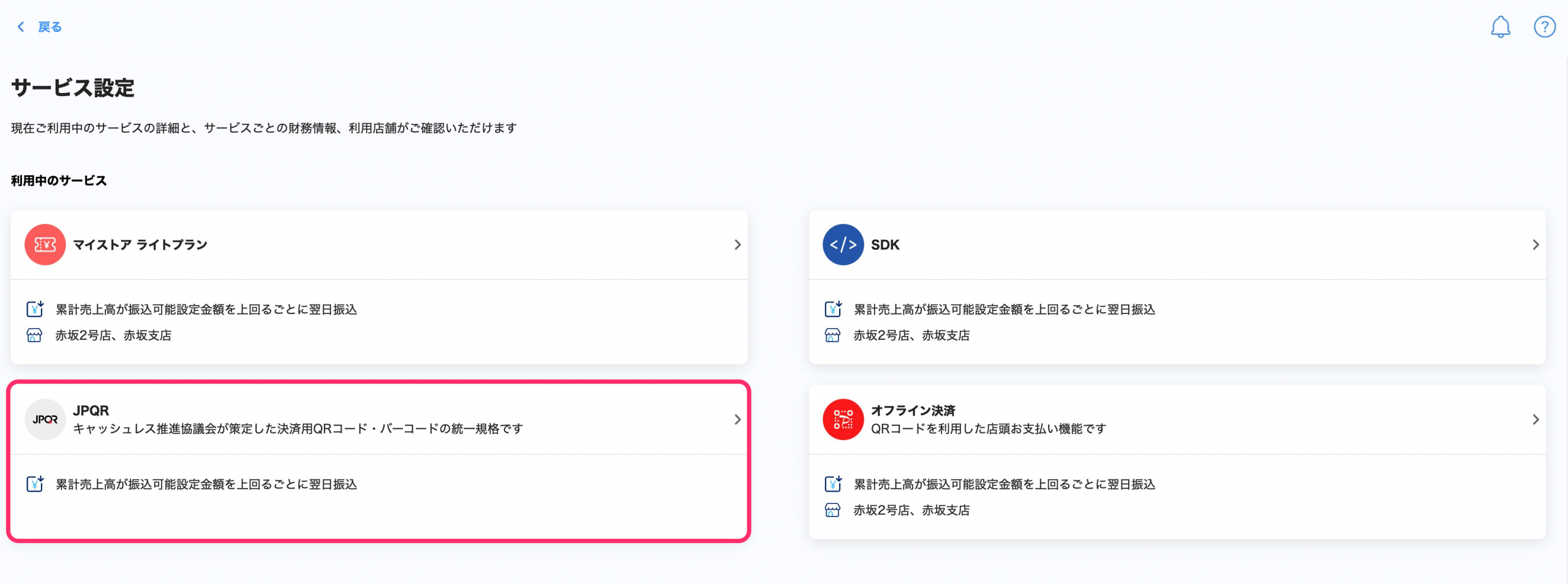Screen dimensions: 1568x584
Task: Expand the SDK card chevron
Action: [1536, 245]
